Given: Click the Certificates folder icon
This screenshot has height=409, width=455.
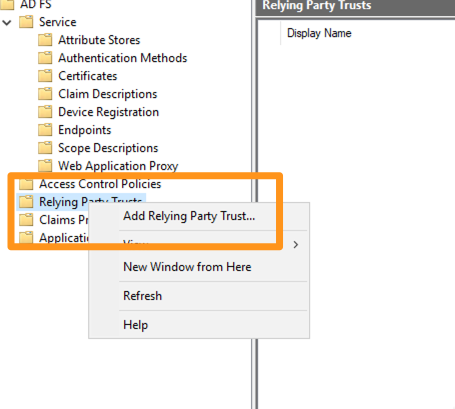Looking at the screenshot, I should point(45,76).
